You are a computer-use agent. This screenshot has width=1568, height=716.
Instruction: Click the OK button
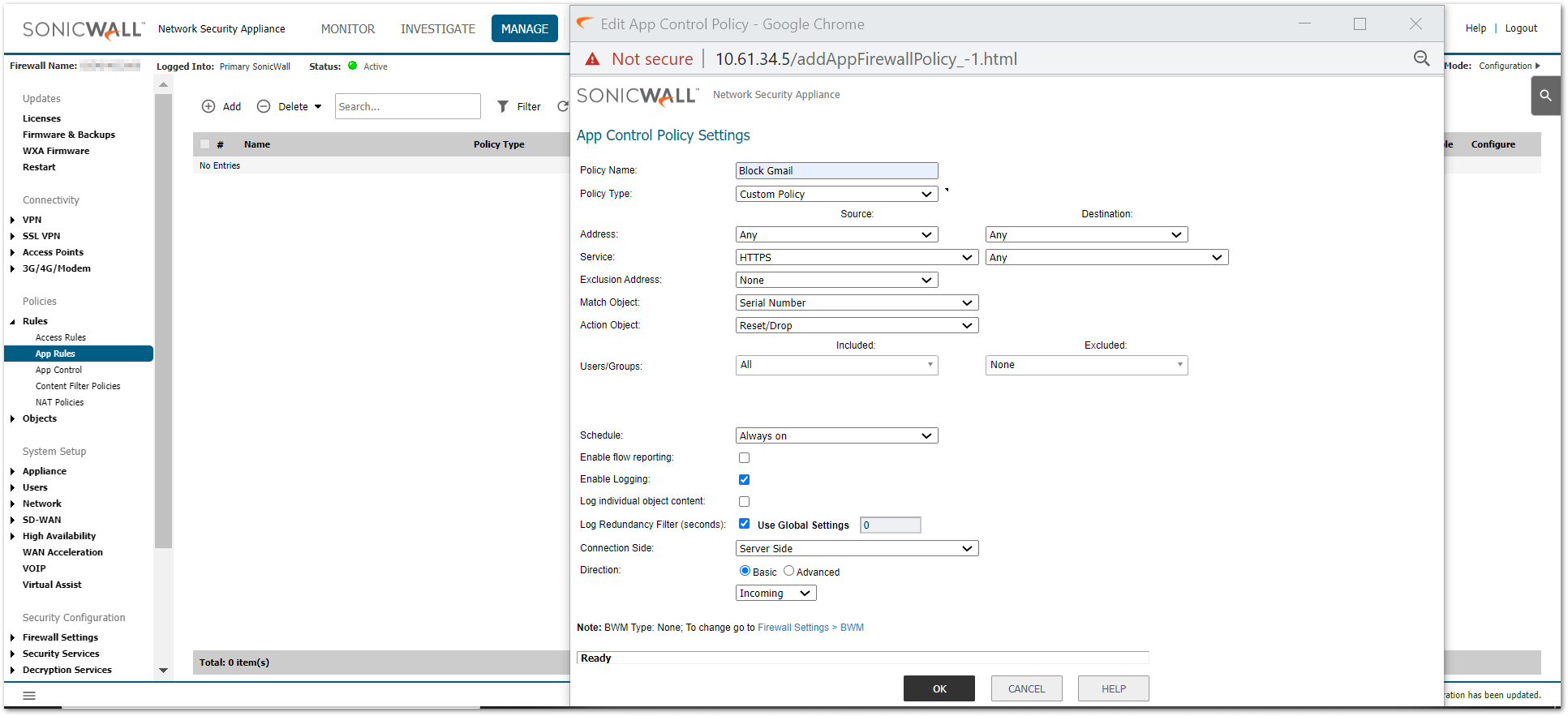[939, 688]
